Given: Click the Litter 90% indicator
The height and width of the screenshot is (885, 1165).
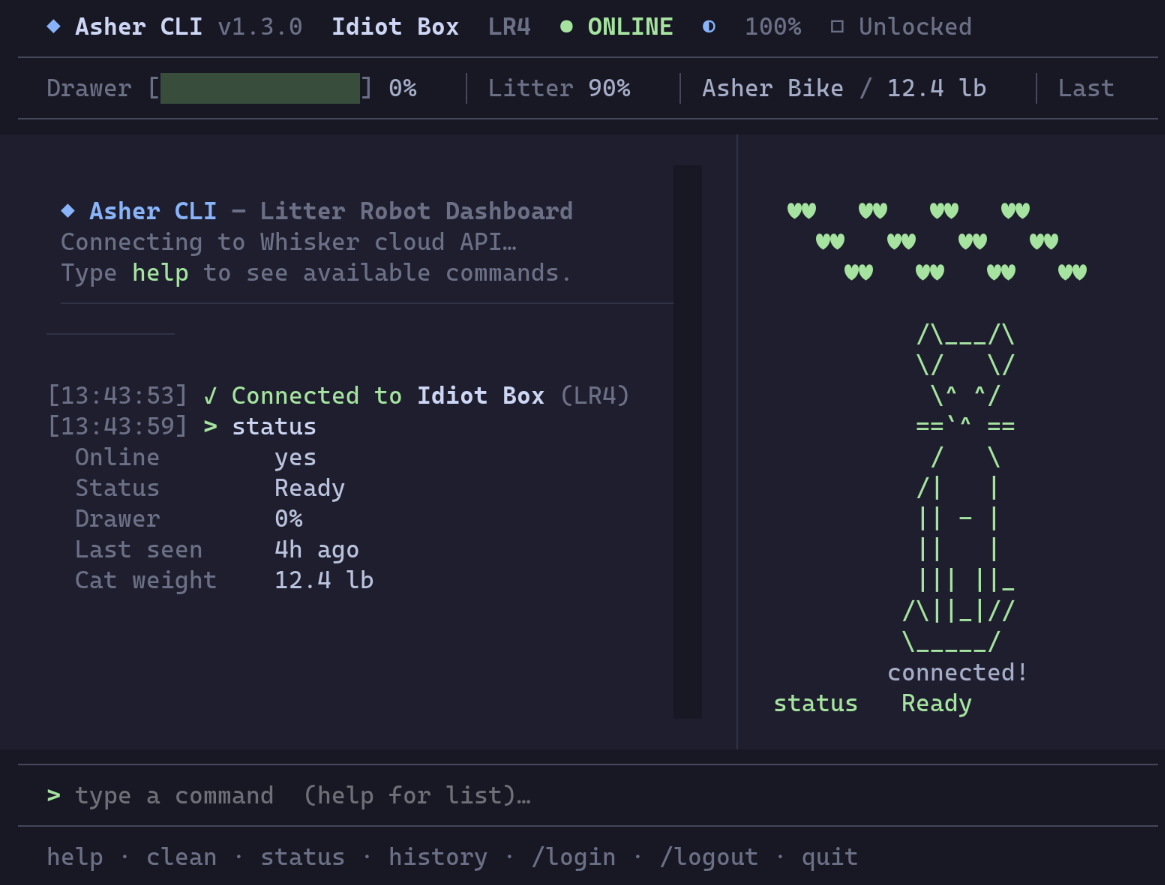Looking at the screenshot, I should 559,88.
